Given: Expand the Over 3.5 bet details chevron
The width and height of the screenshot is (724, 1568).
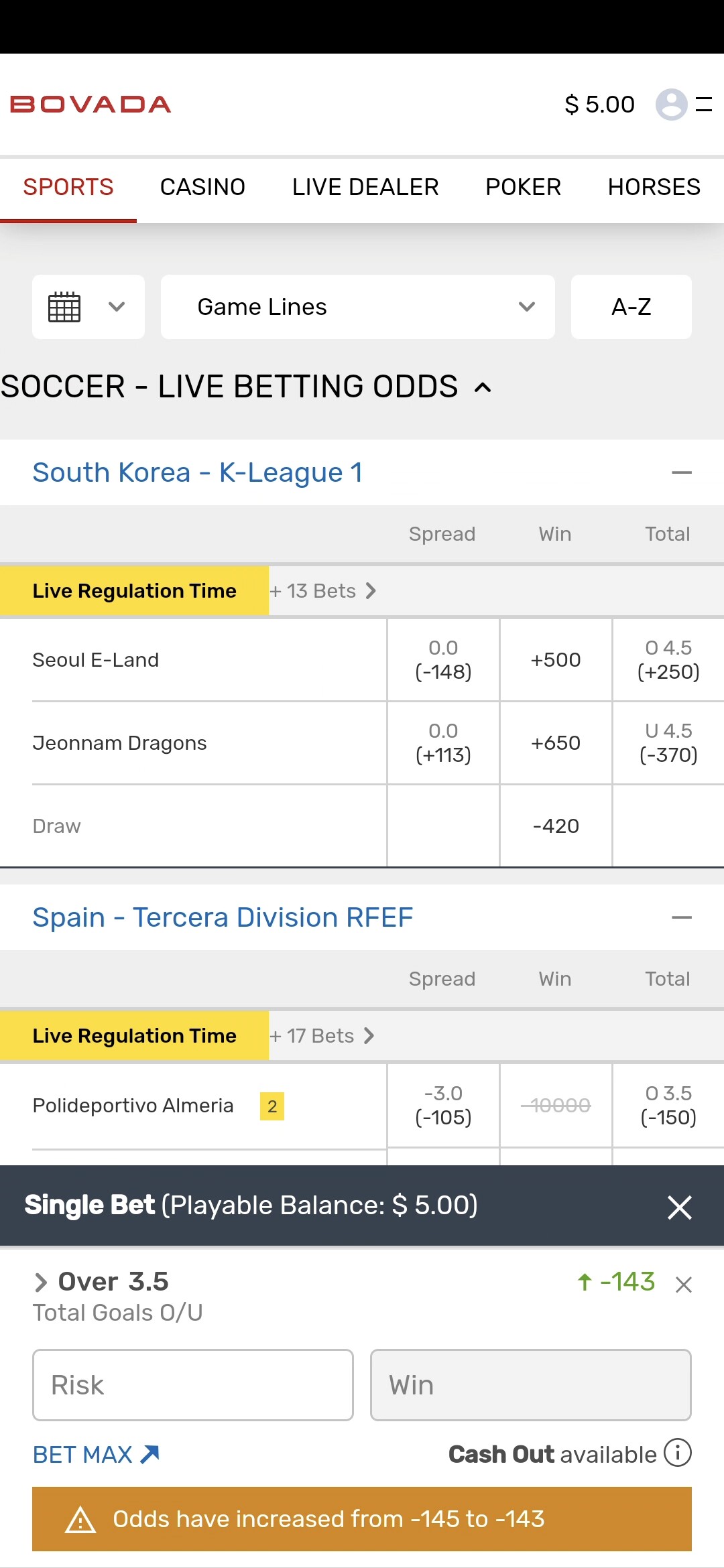Looking at the screenshot, I should point(41,1282).
